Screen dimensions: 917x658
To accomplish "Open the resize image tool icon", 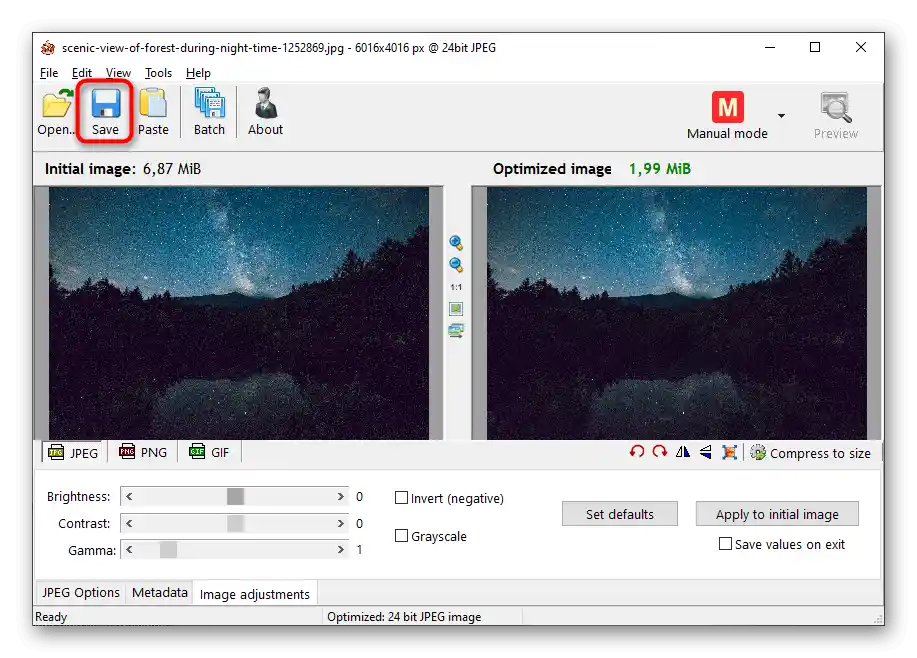I will pyautogui.click(x=729, y=452).
